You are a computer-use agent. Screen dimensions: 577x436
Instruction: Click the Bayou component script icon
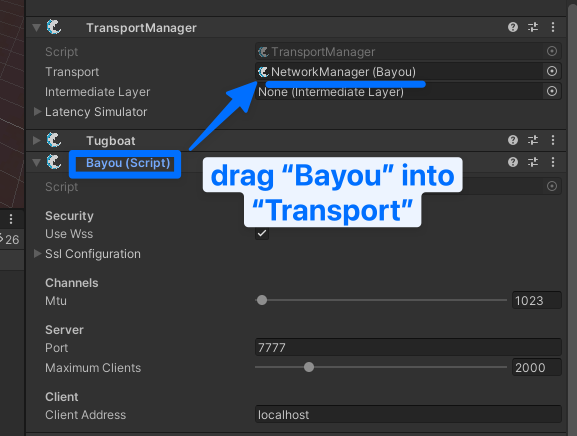[54, 162]
